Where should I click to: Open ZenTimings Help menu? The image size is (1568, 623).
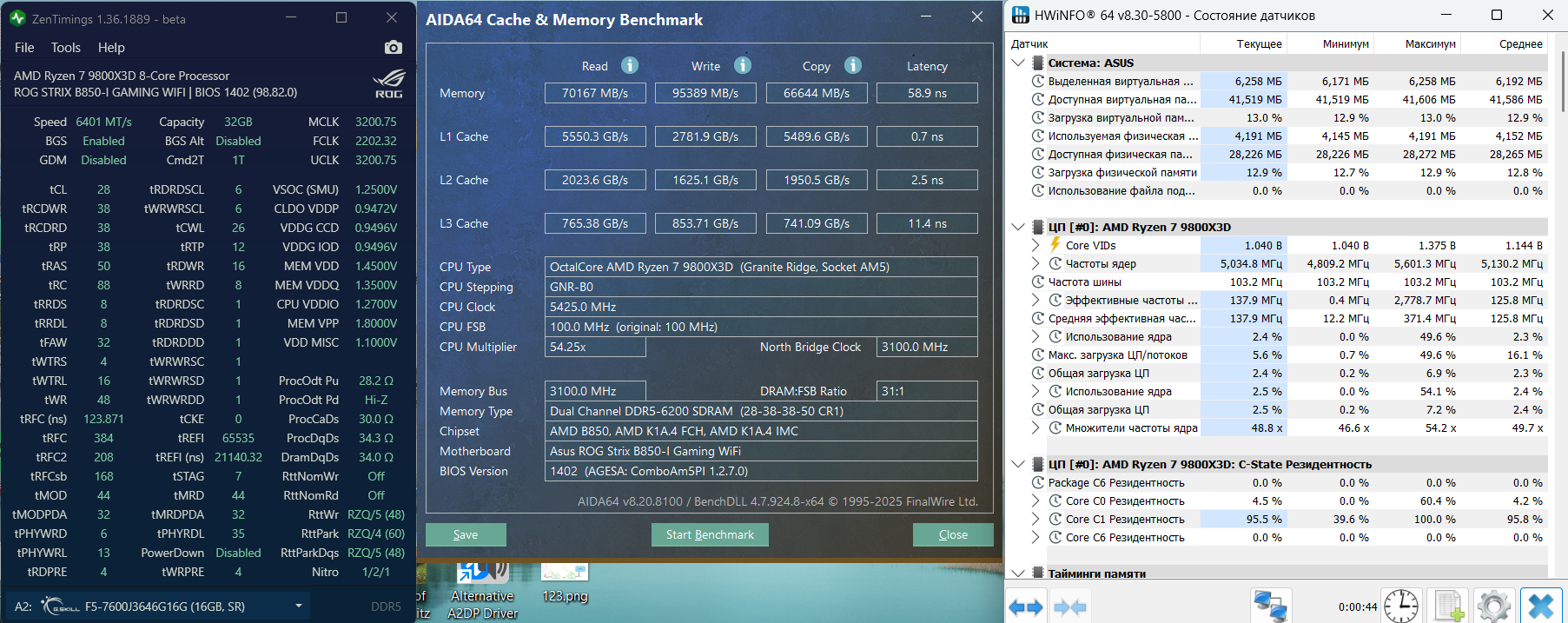(x=111, y=48)
